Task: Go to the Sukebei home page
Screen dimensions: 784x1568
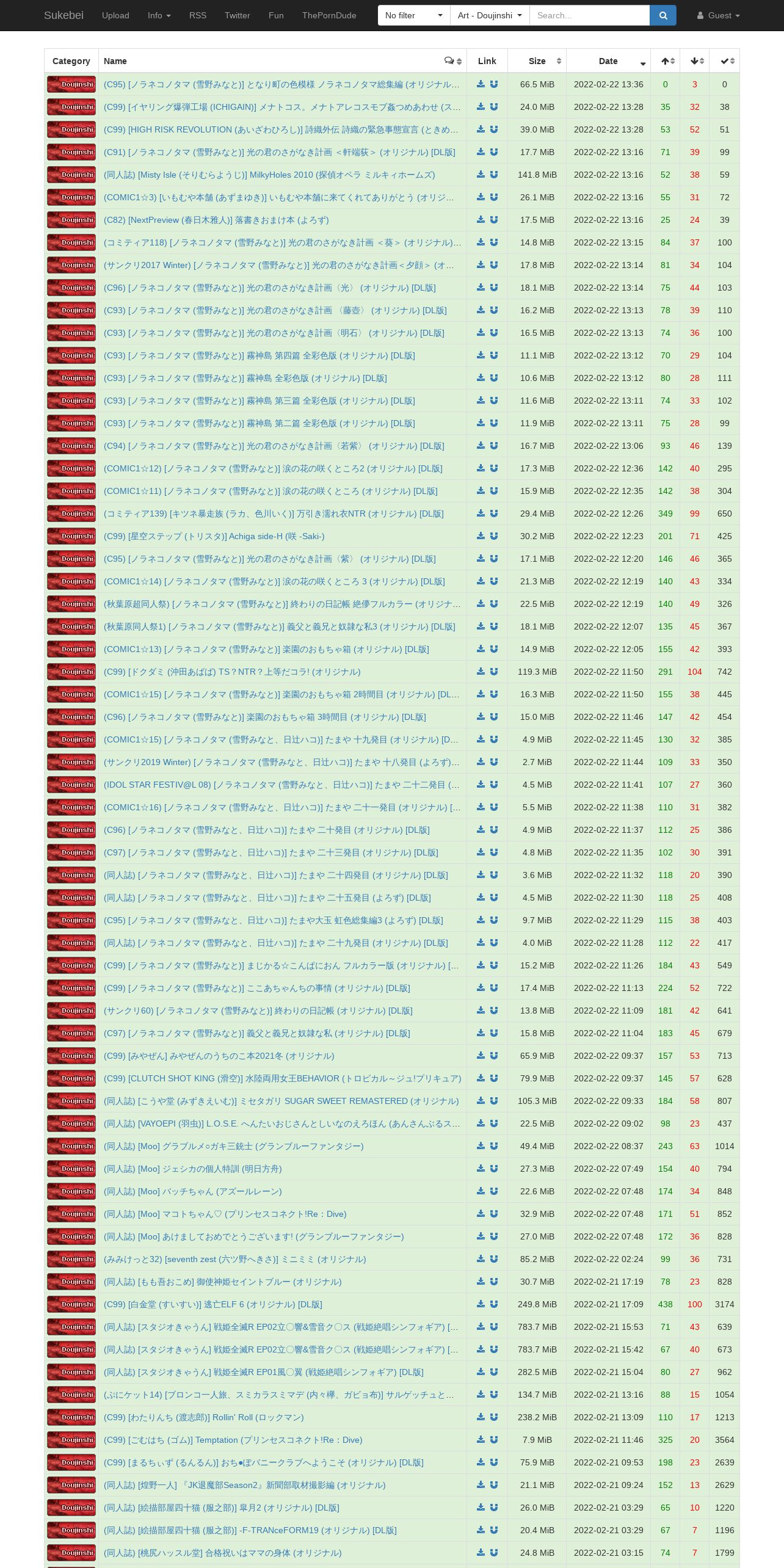Action: click(x=64, y=15)
